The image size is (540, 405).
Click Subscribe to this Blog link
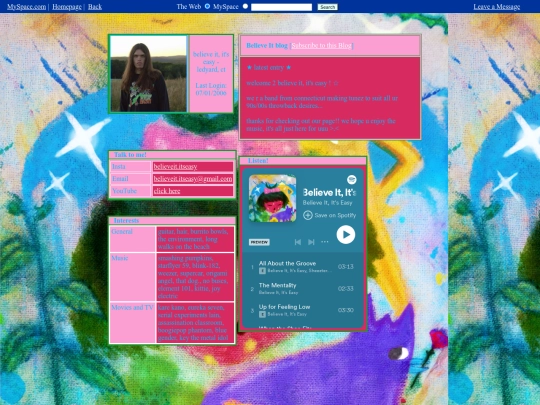coord(322,45)
